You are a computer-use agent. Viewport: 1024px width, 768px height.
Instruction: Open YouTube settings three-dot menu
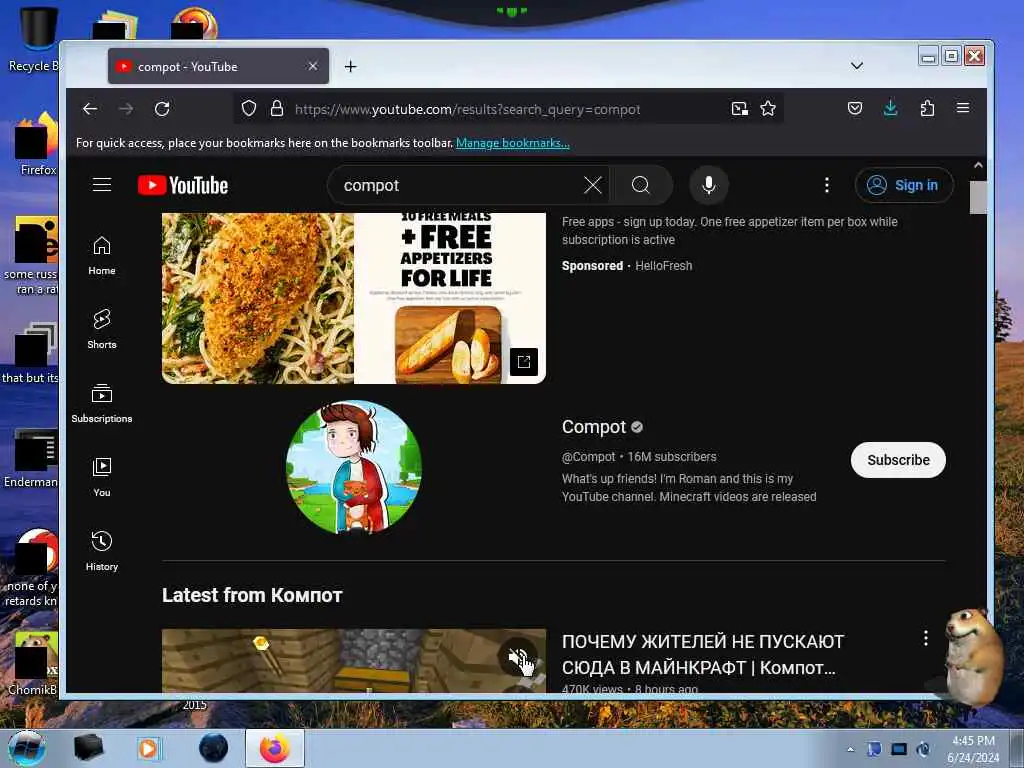coord(827,185)
